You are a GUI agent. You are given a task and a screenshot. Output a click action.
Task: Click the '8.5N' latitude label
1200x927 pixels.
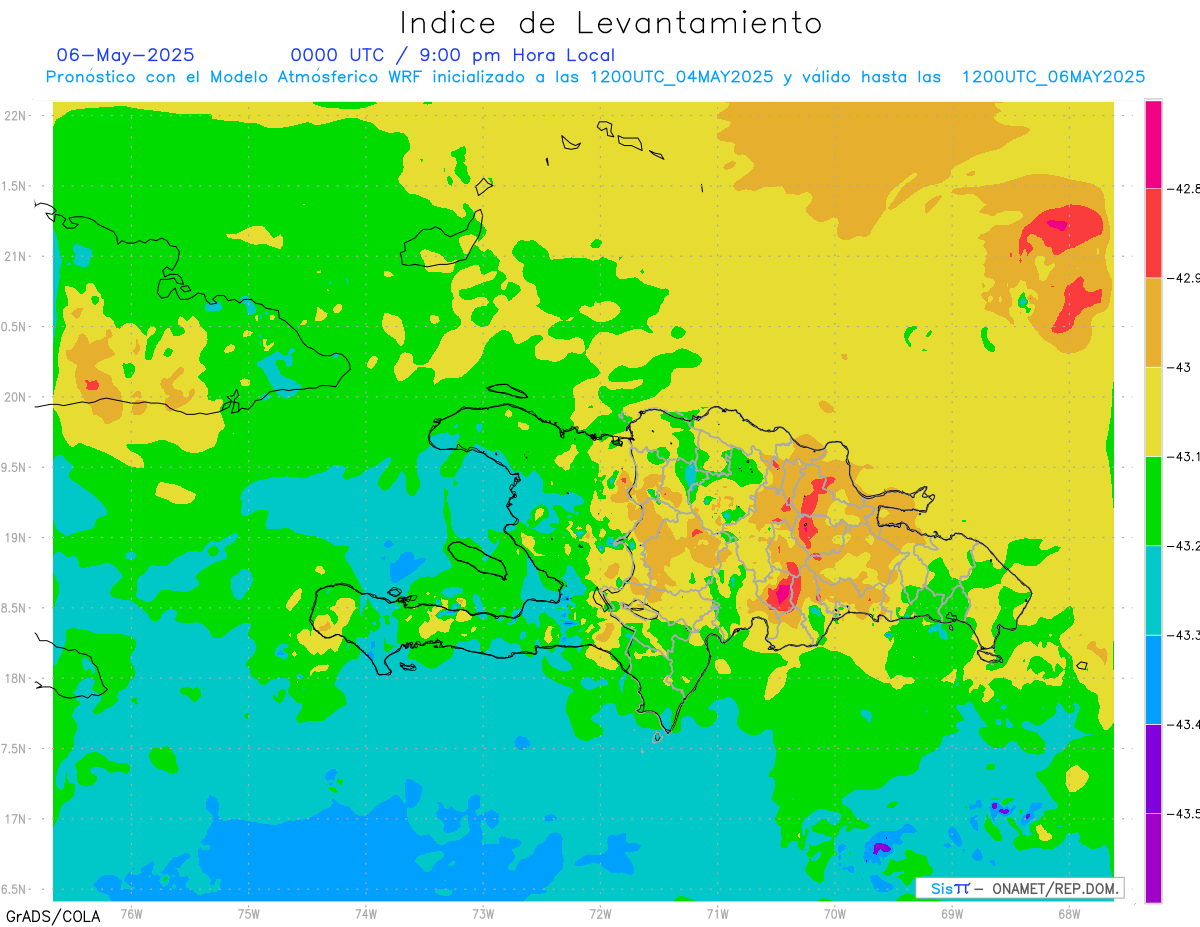tap(15, 608)
